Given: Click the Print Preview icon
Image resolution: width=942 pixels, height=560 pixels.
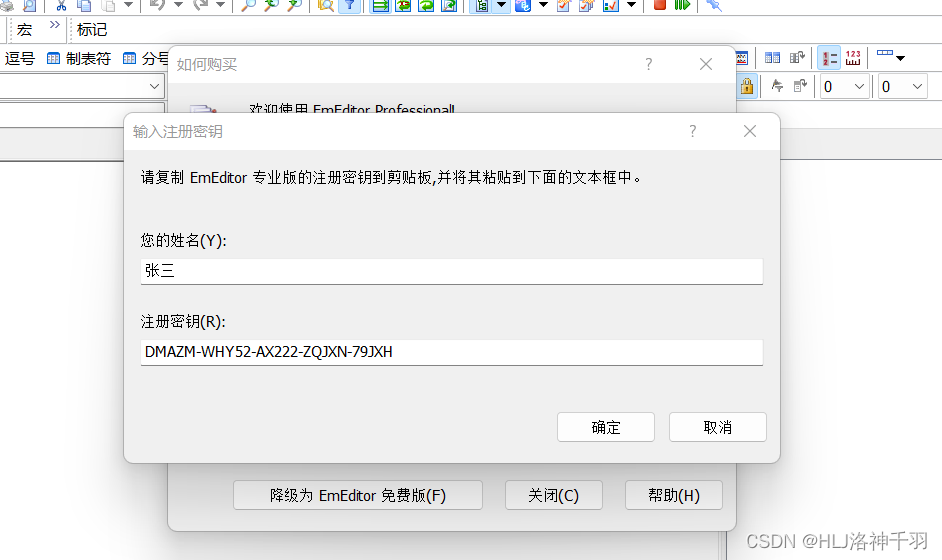Looking at the screenshot, I should (29, 5).
